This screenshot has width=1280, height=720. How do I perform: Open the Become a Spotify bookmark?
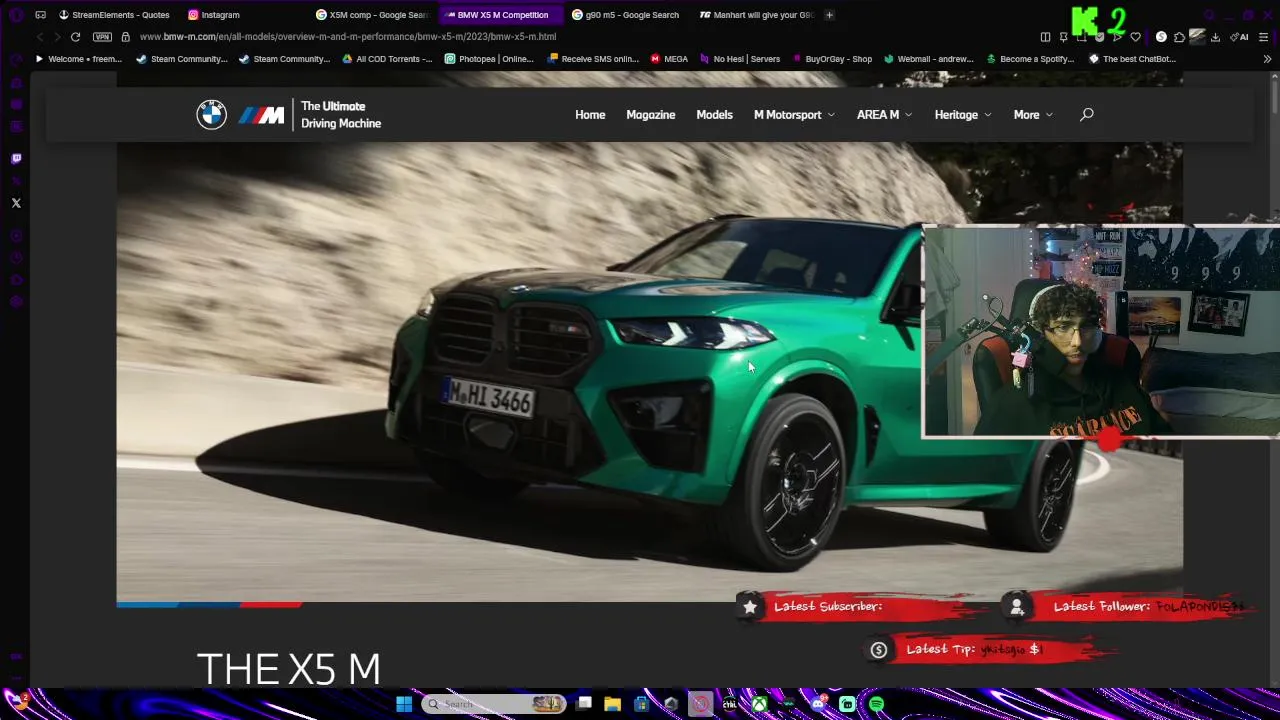point(1030,59)
